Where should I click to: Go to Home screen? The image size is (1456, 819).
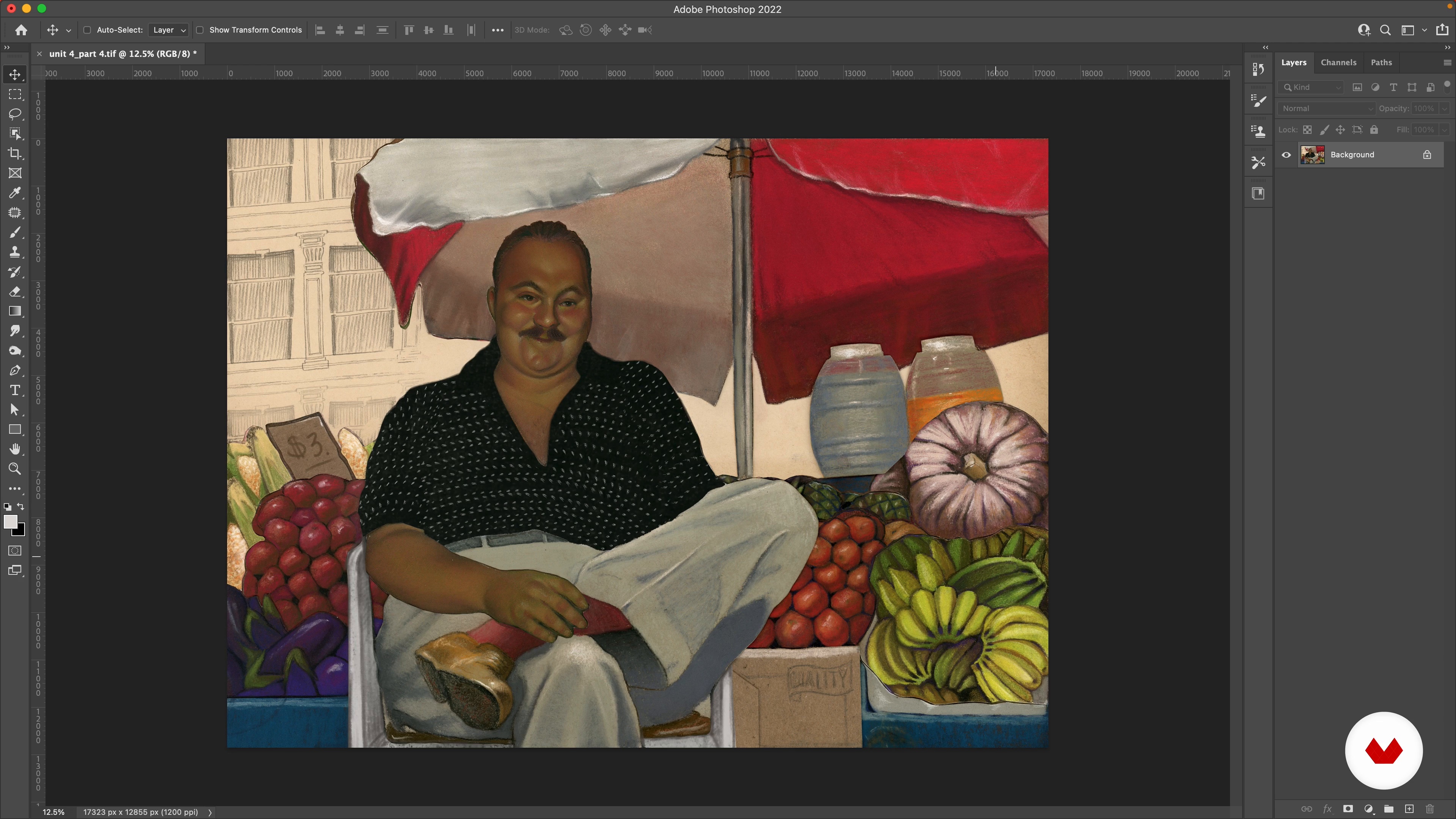click(21, 30)
